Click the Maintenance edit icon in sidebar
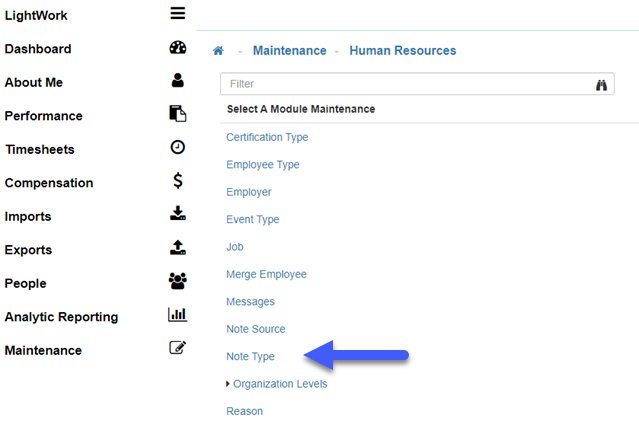Viewport: 639px width, 421px height. coord(177,348)
